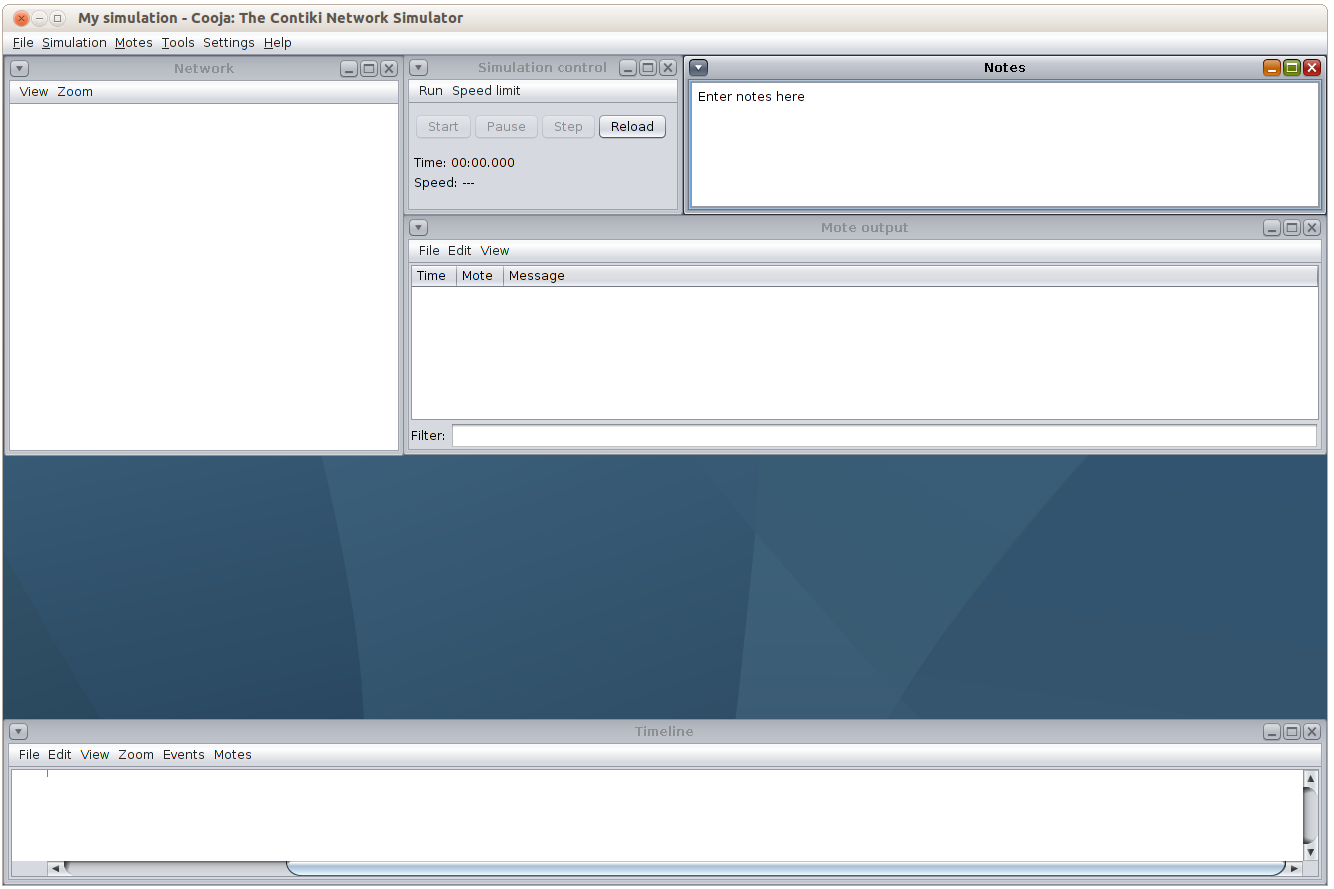The height and width of the screenshot is (889, 1334).
Task: Open the Motes menu in main menu bar
Action: (134, 43)
